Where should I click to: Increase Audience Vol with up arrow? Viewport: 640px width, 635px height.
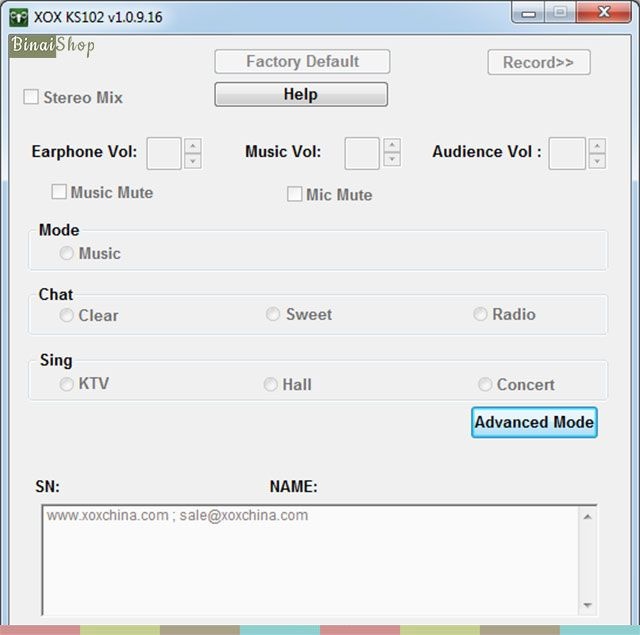point(597,146)
